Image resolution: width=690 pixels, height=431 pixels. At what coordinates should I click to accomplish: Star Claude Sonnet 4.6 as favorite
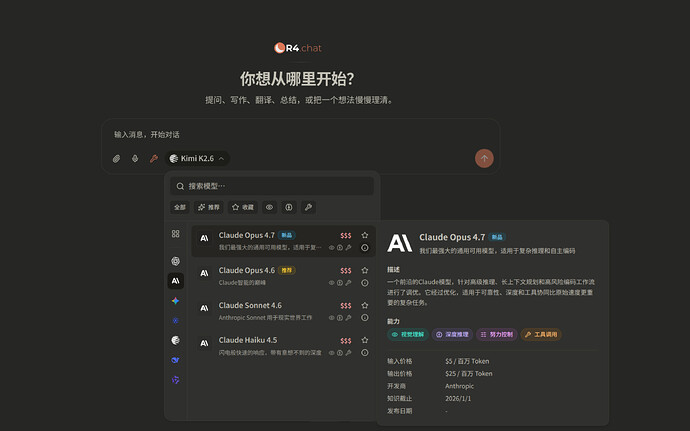pyautogui.click(x=365, y=305)
